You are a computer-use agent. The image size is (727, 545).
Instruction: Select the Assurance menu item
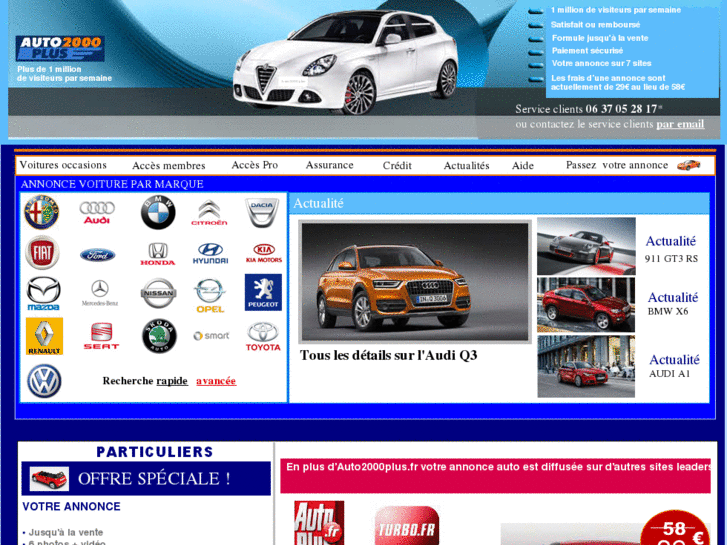pos(329,165)
